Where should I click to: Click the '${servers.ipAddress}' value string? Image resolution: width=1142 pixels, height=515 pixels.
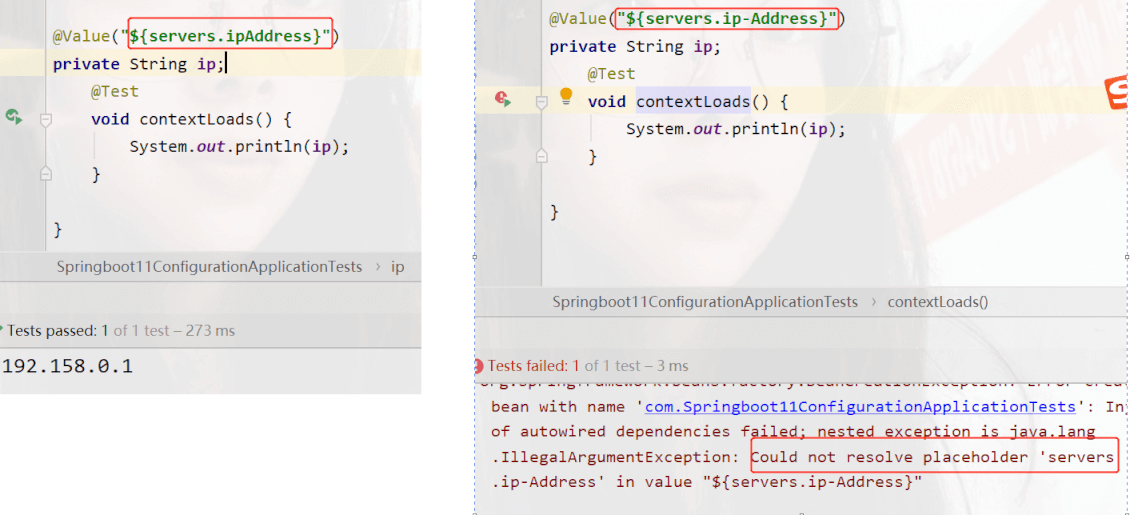pos(230,36)
